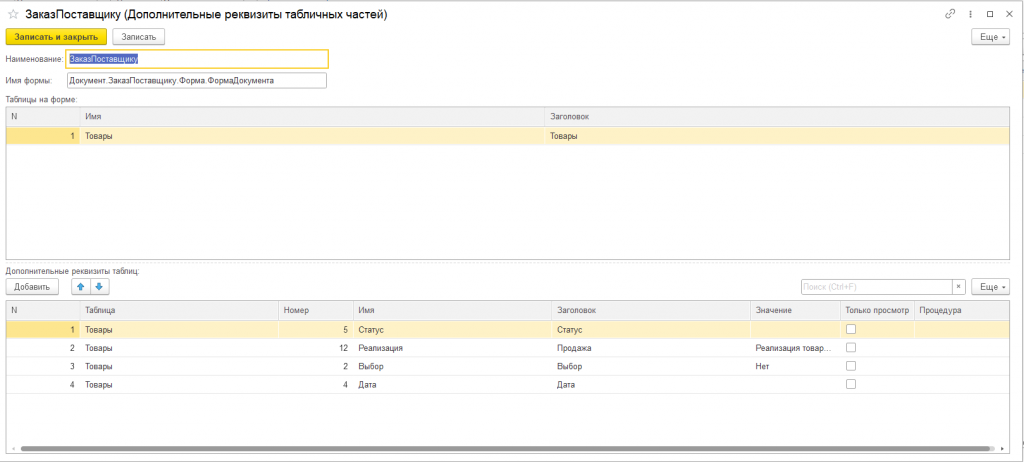Click number 12 in Номер column
This screenshot has width=1024, height=462.
(315, 348)
